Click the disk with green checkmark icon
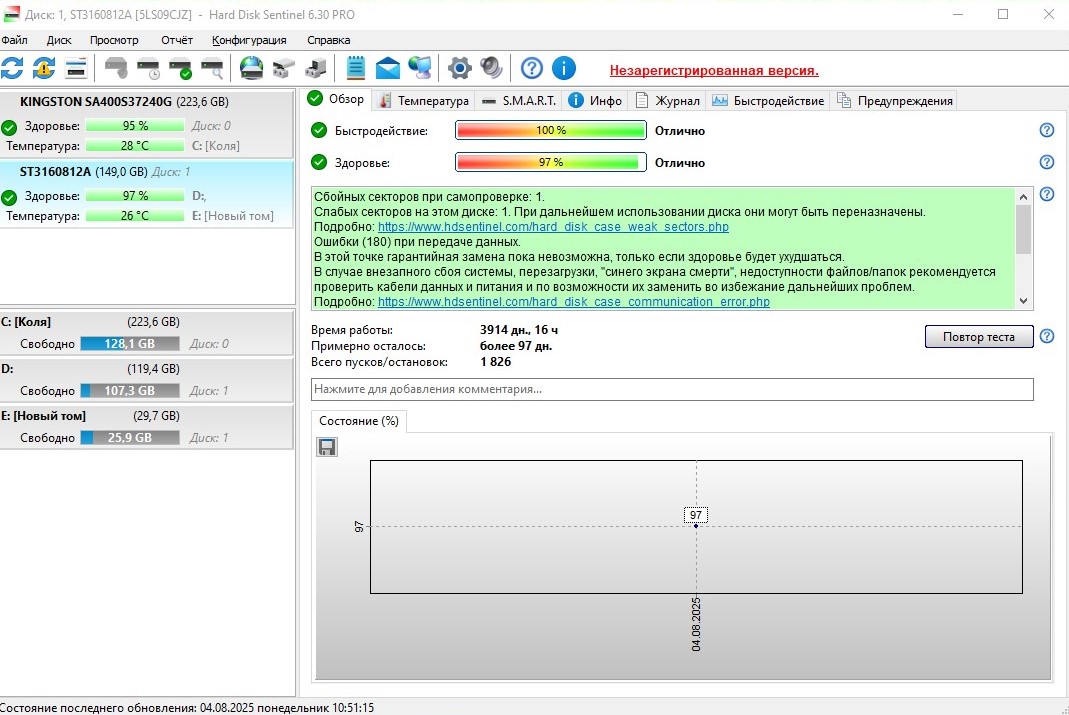 [x=181, y=68]
